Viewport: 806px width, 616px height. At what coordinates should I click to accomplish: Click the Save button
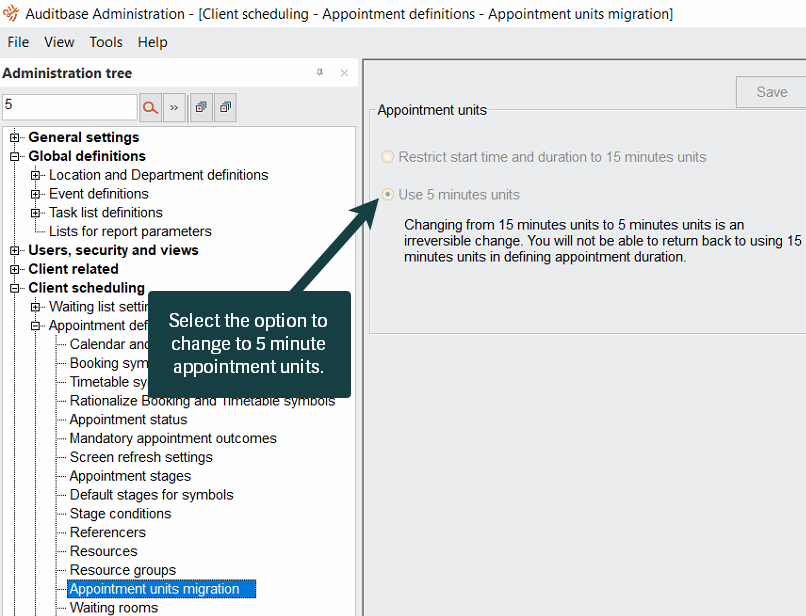771,92
